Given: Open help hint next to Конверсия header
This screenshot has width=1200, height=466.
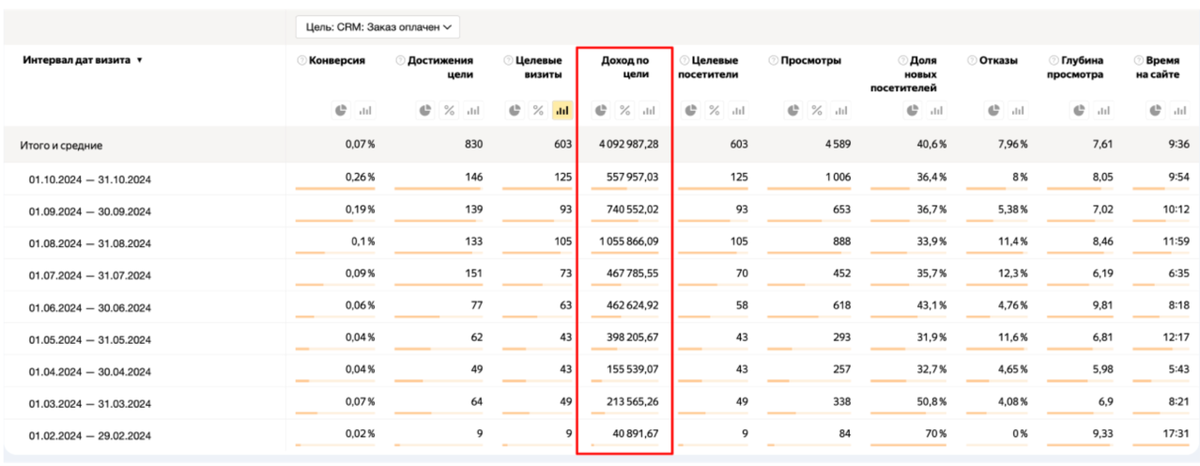Looking at the screenshot, I should [x=302, y=61].
